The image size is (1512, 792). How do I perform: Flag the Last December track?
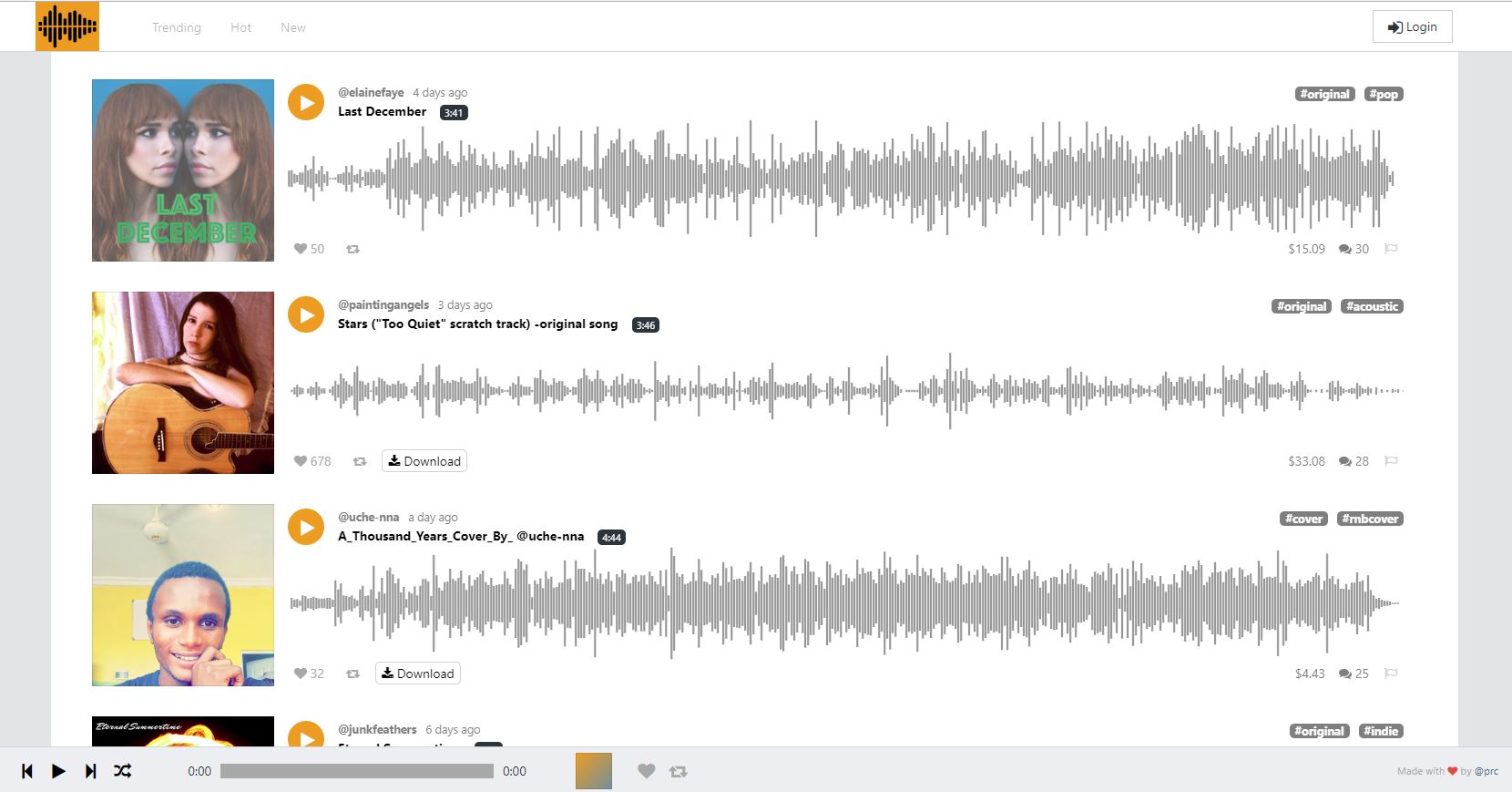coord(1391,249)
